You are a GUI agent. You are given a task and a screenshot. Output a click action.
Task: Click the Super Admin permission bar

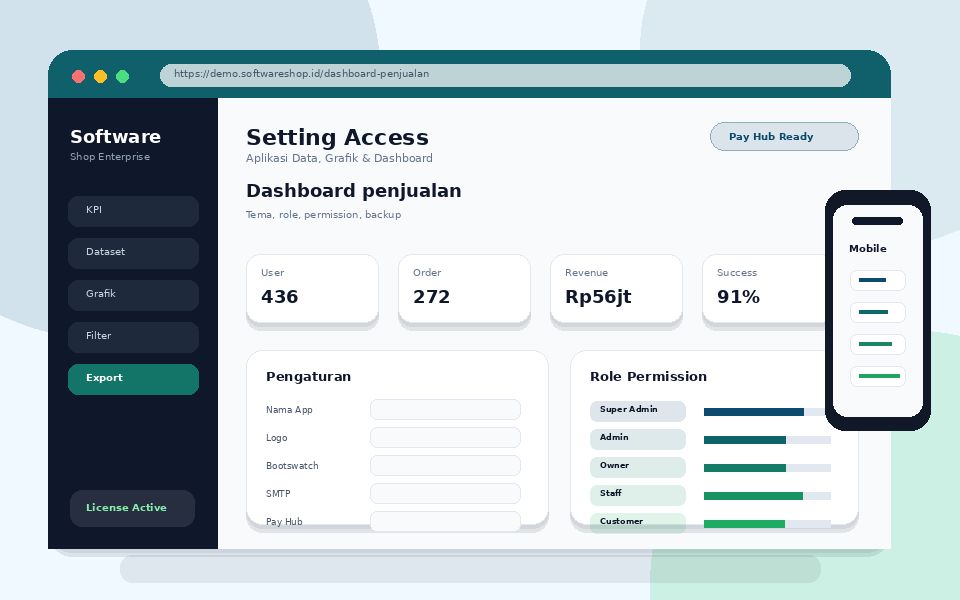point(767,412)
